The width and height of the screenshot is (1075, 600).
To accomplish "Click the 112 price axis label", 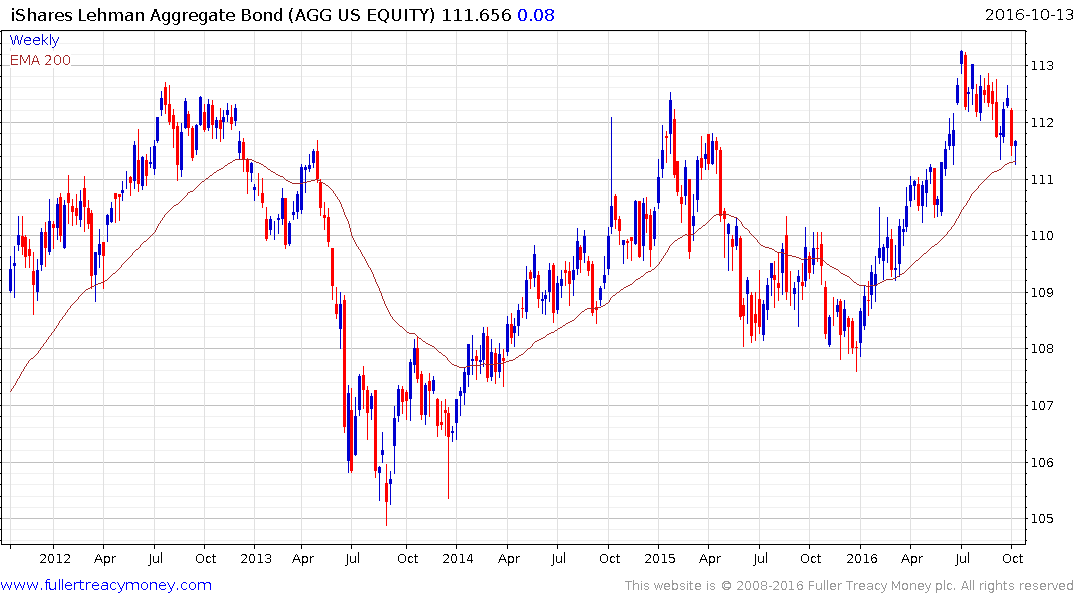I will 1042,123.
